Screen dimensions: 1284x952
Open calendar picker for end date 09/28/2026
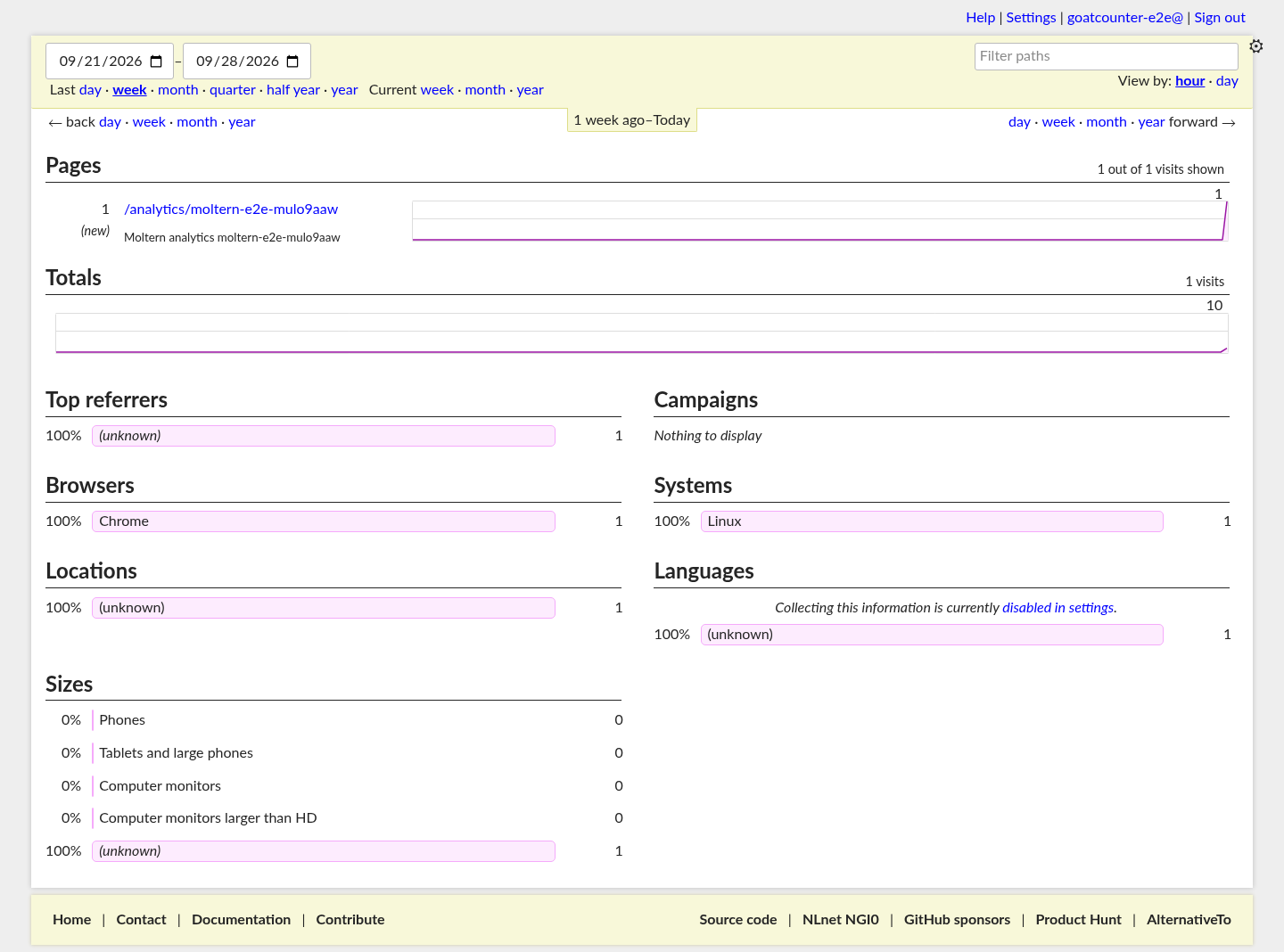[x=292, y=62]
